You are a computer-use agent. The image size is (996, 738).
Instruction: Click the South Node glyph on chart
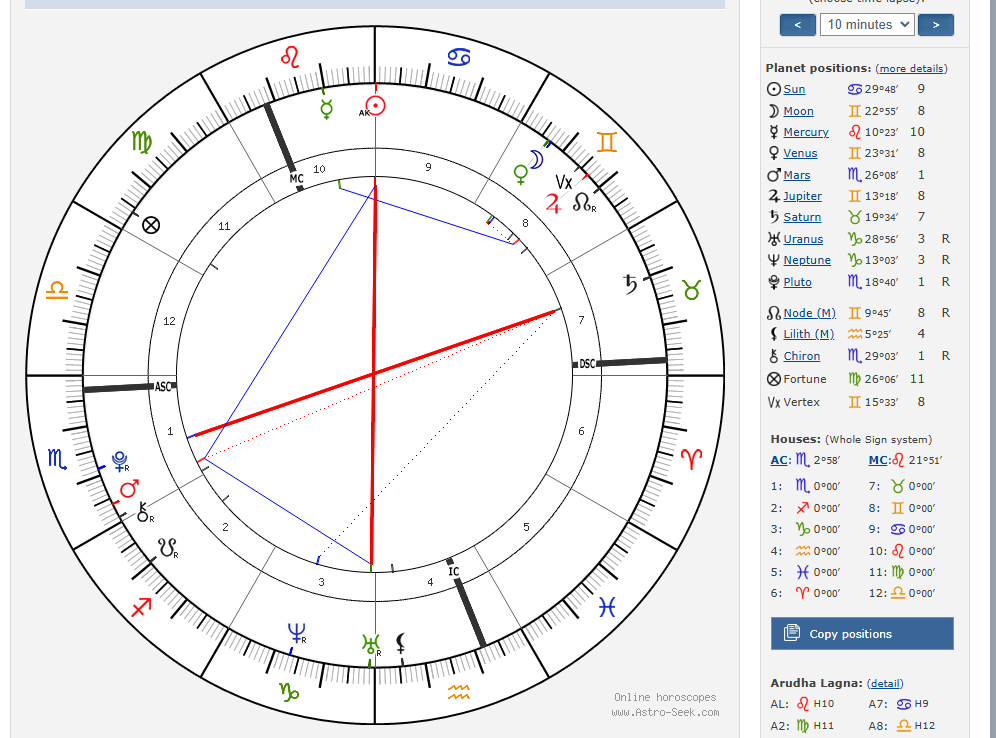168,547
